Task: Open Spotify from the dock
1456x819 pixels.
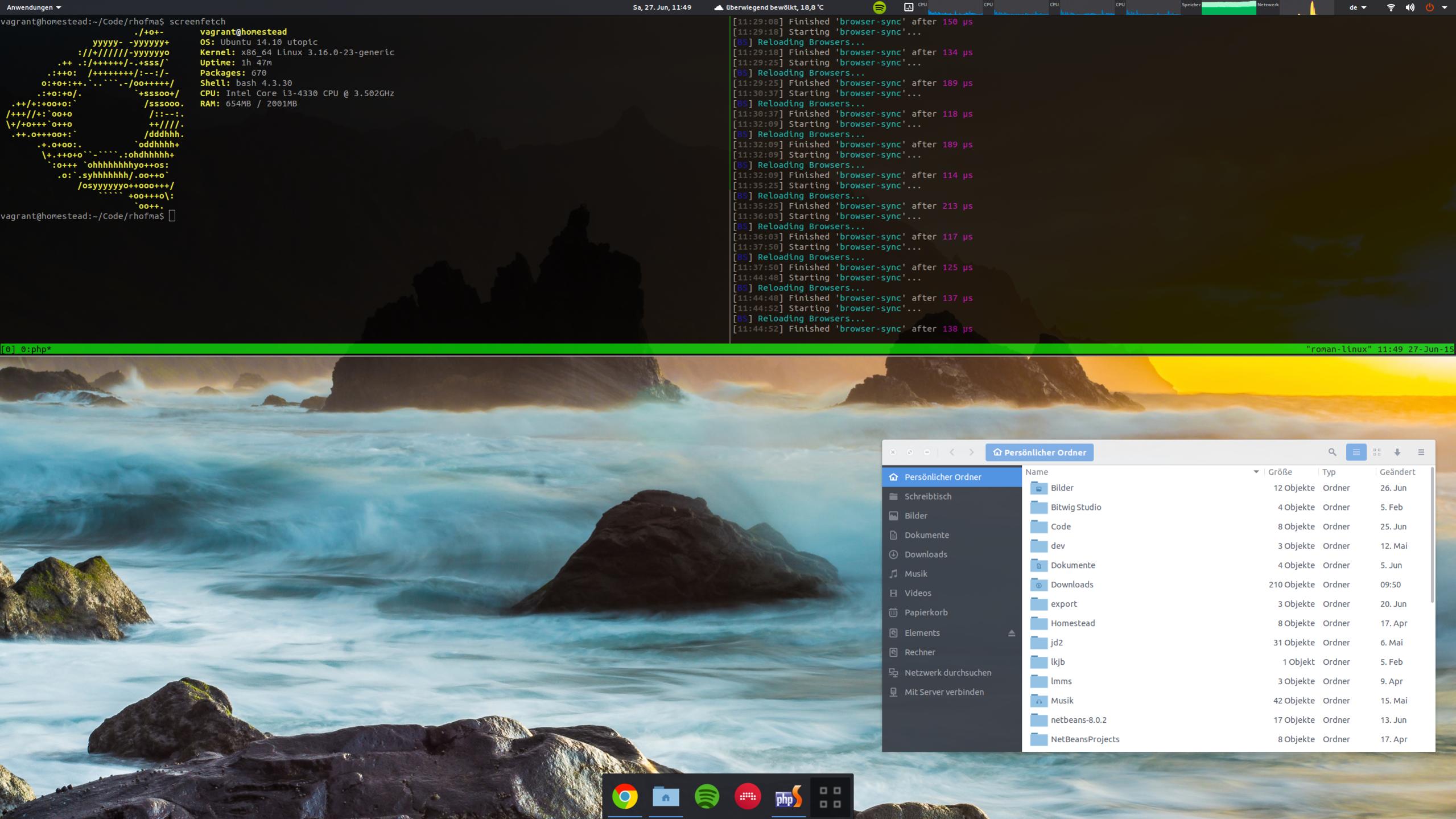Action: [707, 796]
